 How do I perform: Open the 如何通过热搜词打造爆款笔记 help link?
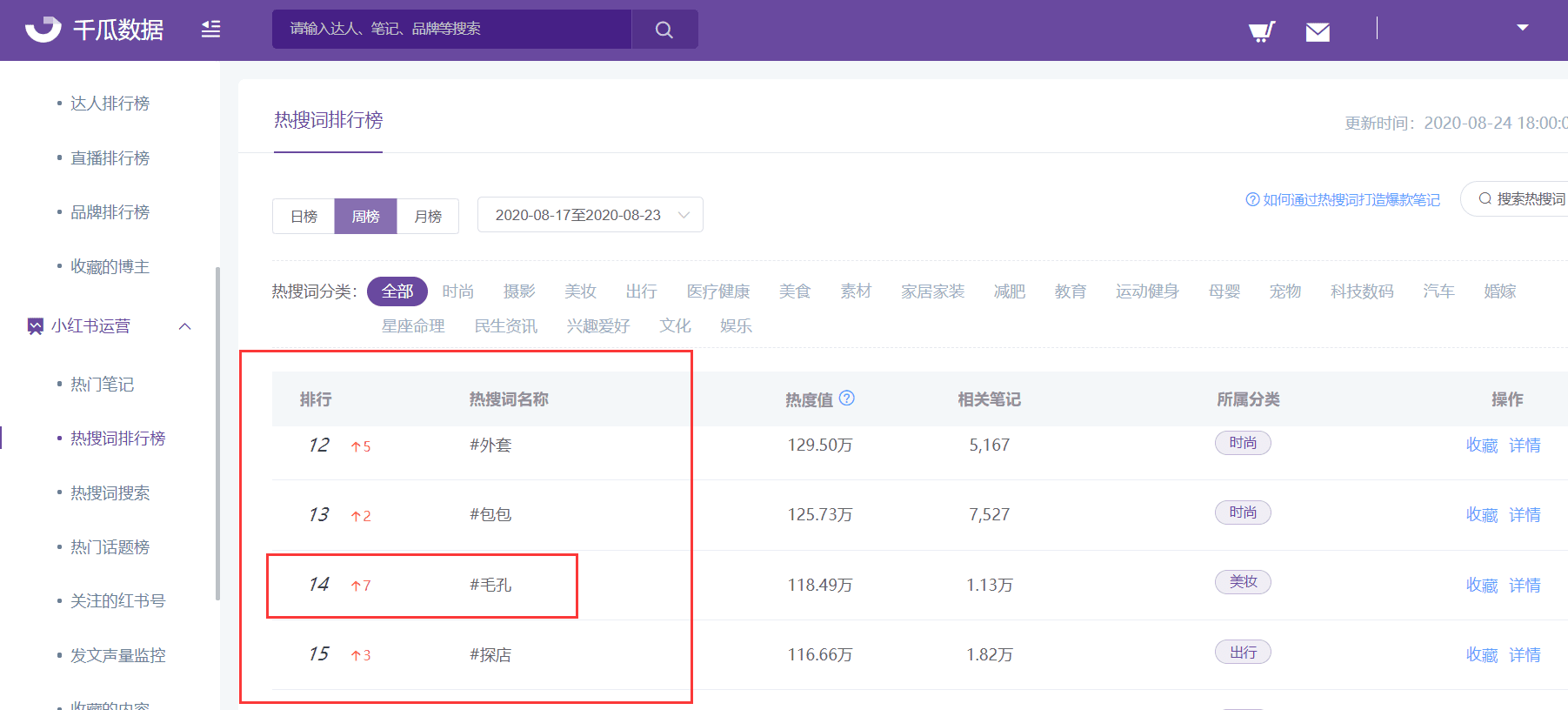(x=1351, y=200)
